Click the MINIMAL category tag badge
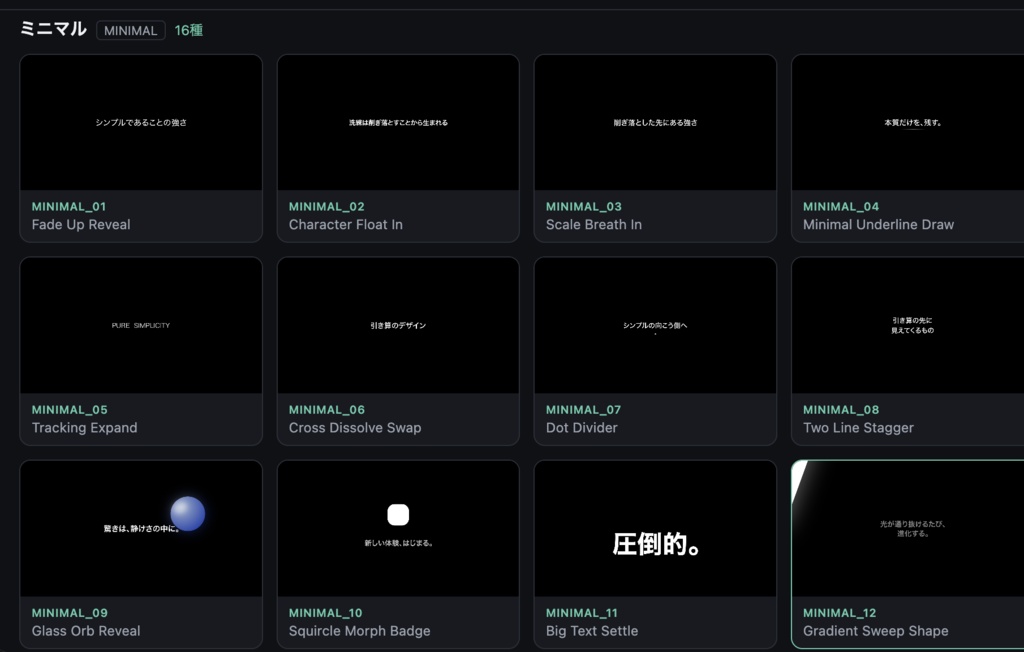Screen dimensions: 1024x652 [131, 31]
